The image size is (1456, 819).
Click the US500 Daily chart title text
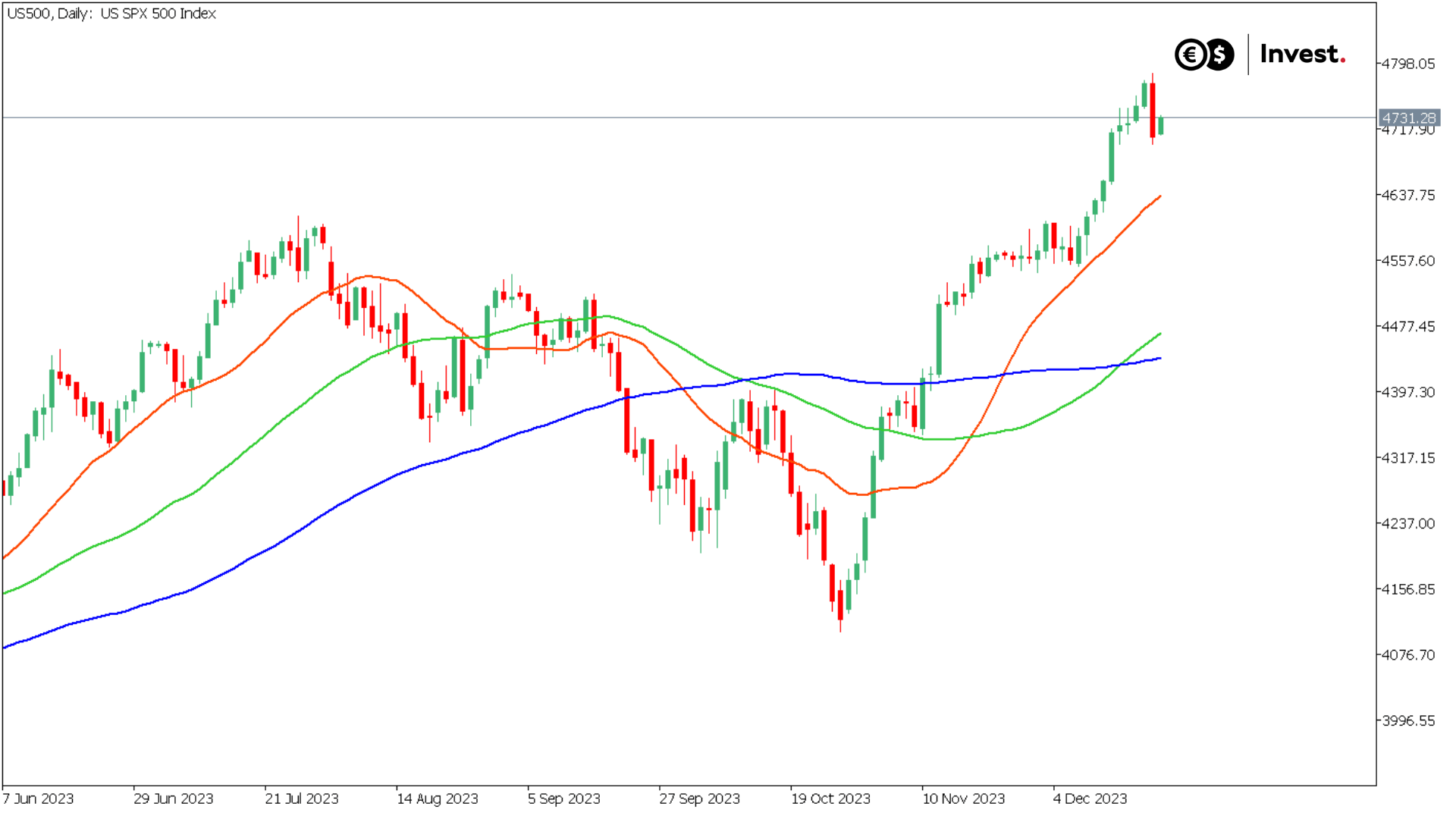tap(111, 14)
